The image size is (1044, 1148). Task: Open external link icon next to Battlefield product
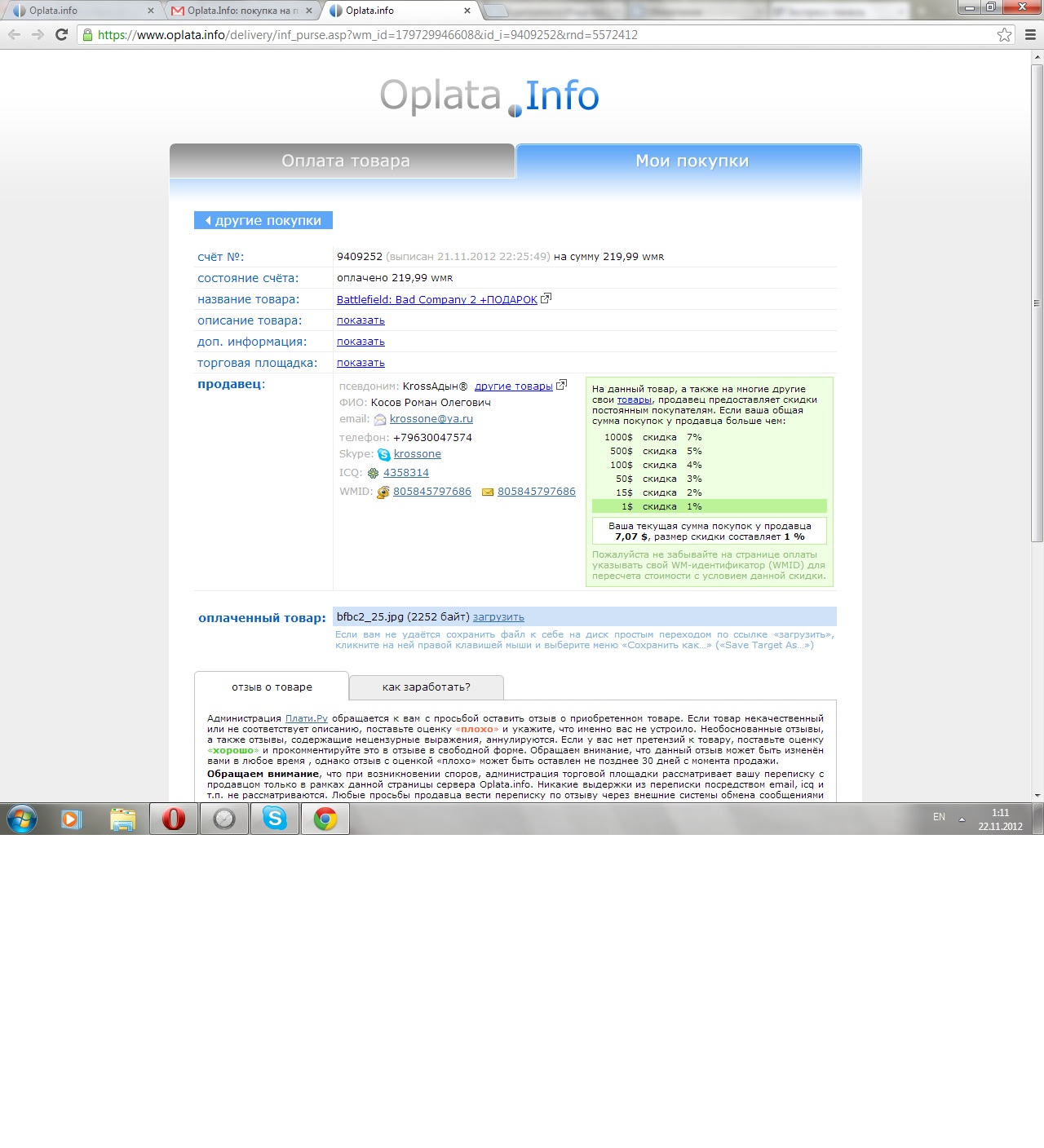click(546, 298)
